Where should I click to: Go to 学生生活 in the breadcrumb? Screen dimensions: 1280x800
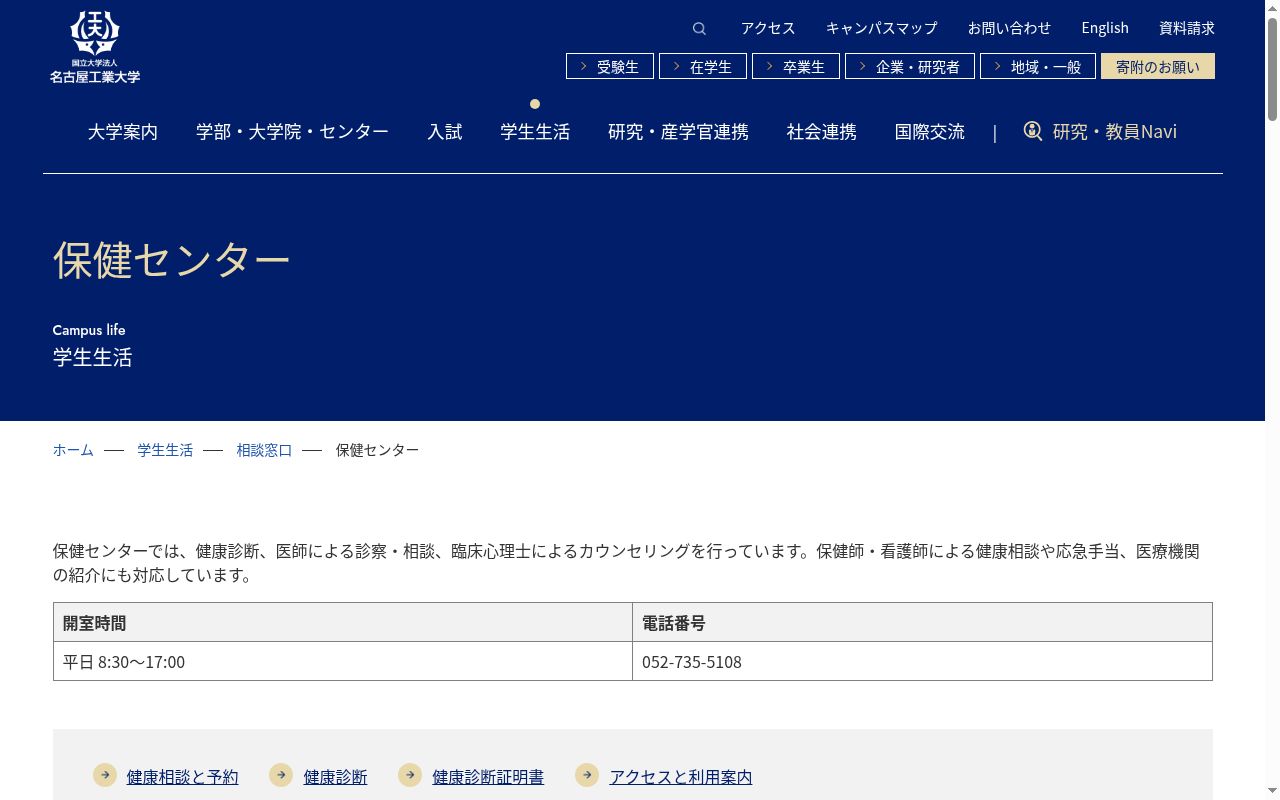(x=165, y=450)
